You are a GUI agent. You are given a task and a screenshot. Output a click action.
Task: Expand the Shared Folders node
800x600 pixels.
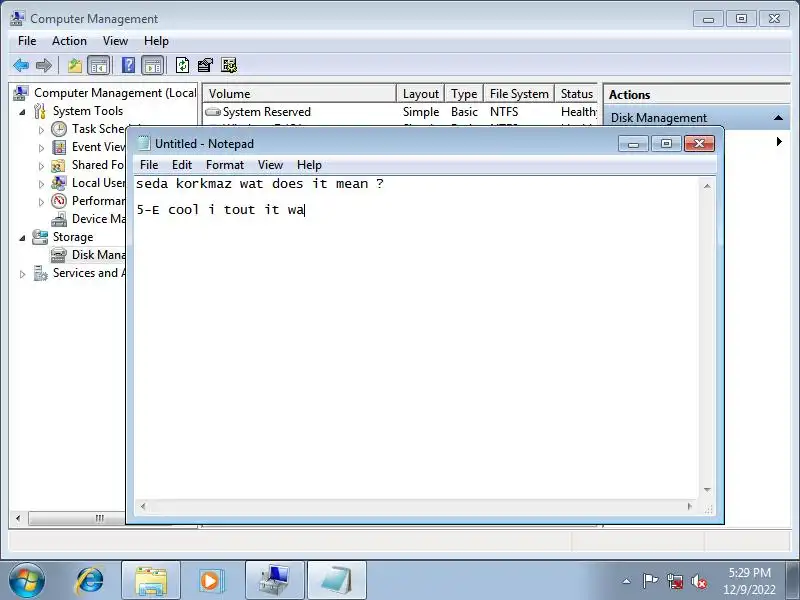[41, 166]
